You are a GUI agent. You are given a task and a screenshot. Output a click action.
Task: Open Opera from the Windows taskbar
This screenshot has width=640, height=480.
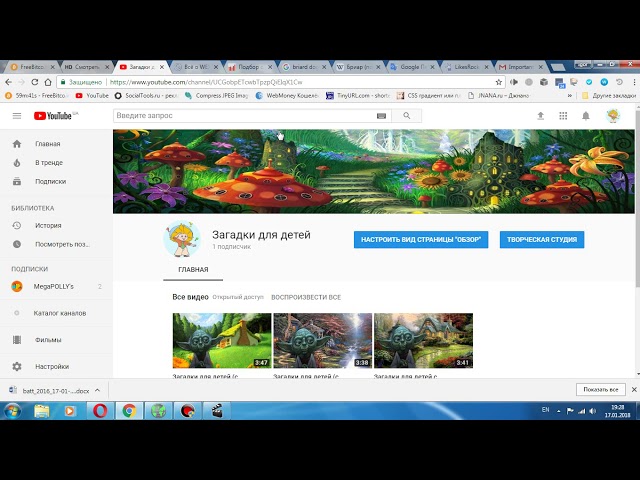(101, 410)
